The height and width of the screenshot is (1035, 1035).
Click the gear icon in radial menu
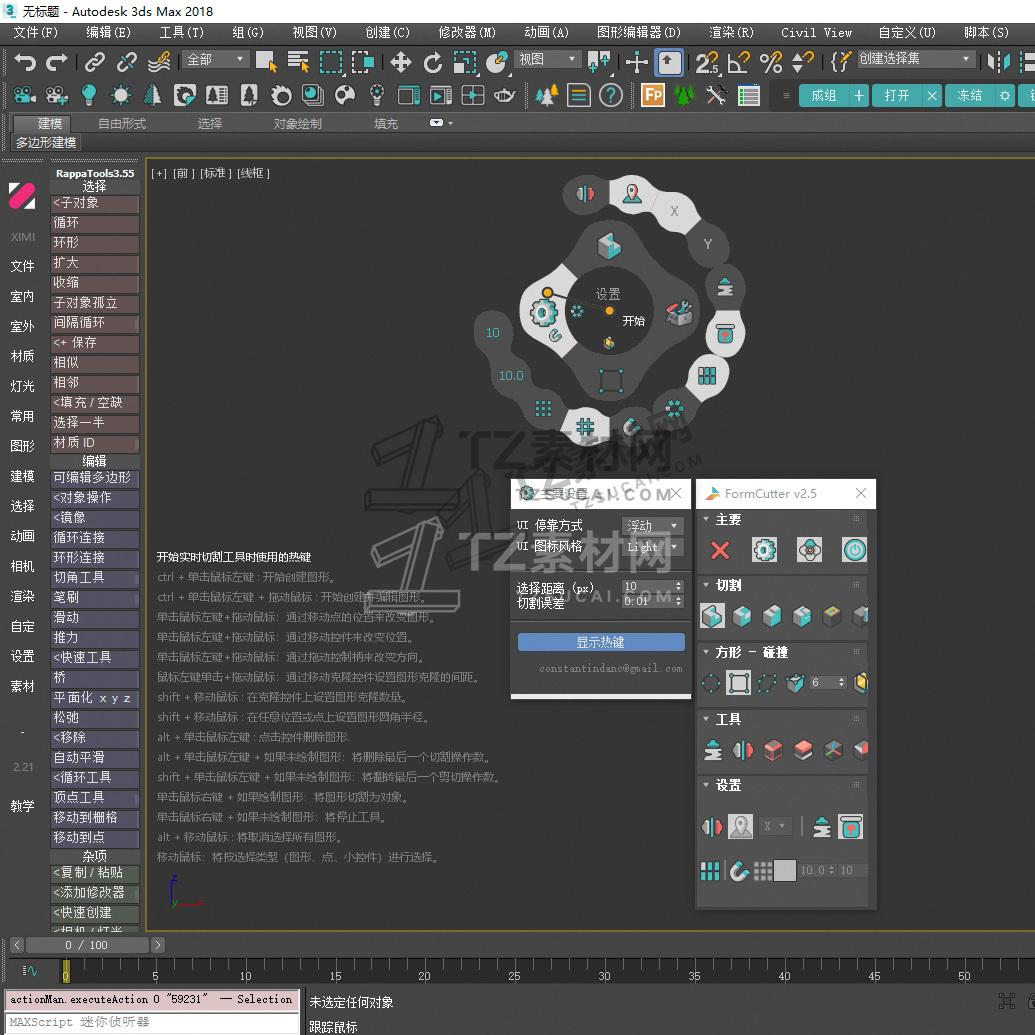point(543,312)
